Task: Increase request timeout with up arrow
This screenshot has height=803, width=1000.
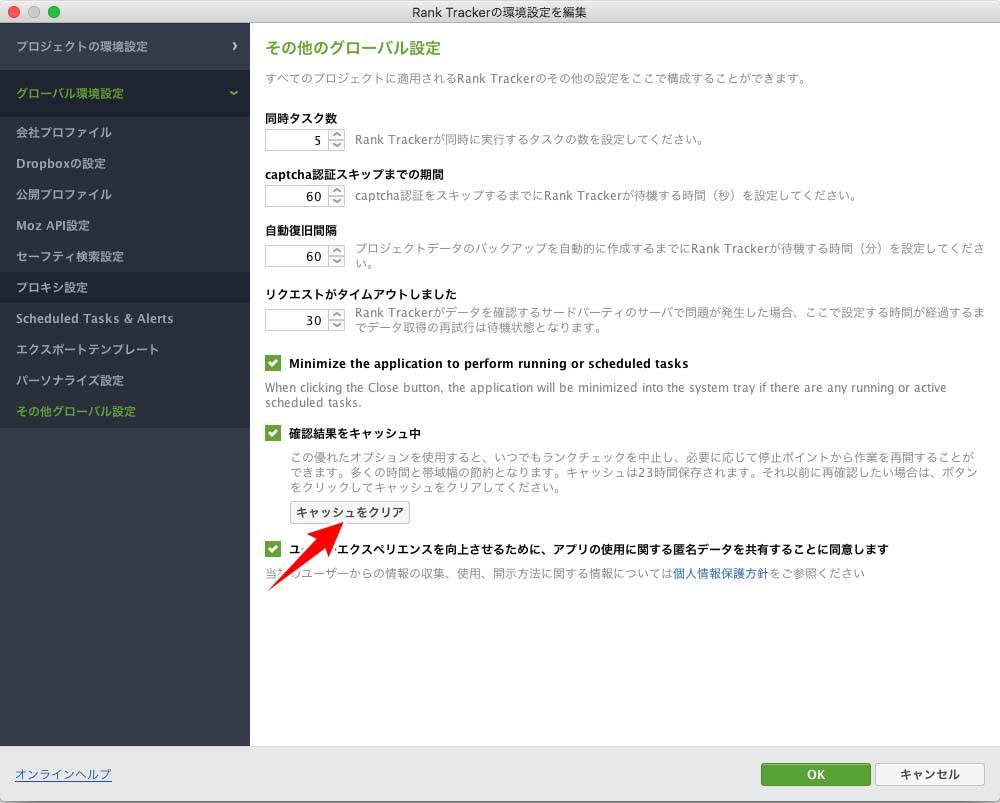Action: click(337, 314)
